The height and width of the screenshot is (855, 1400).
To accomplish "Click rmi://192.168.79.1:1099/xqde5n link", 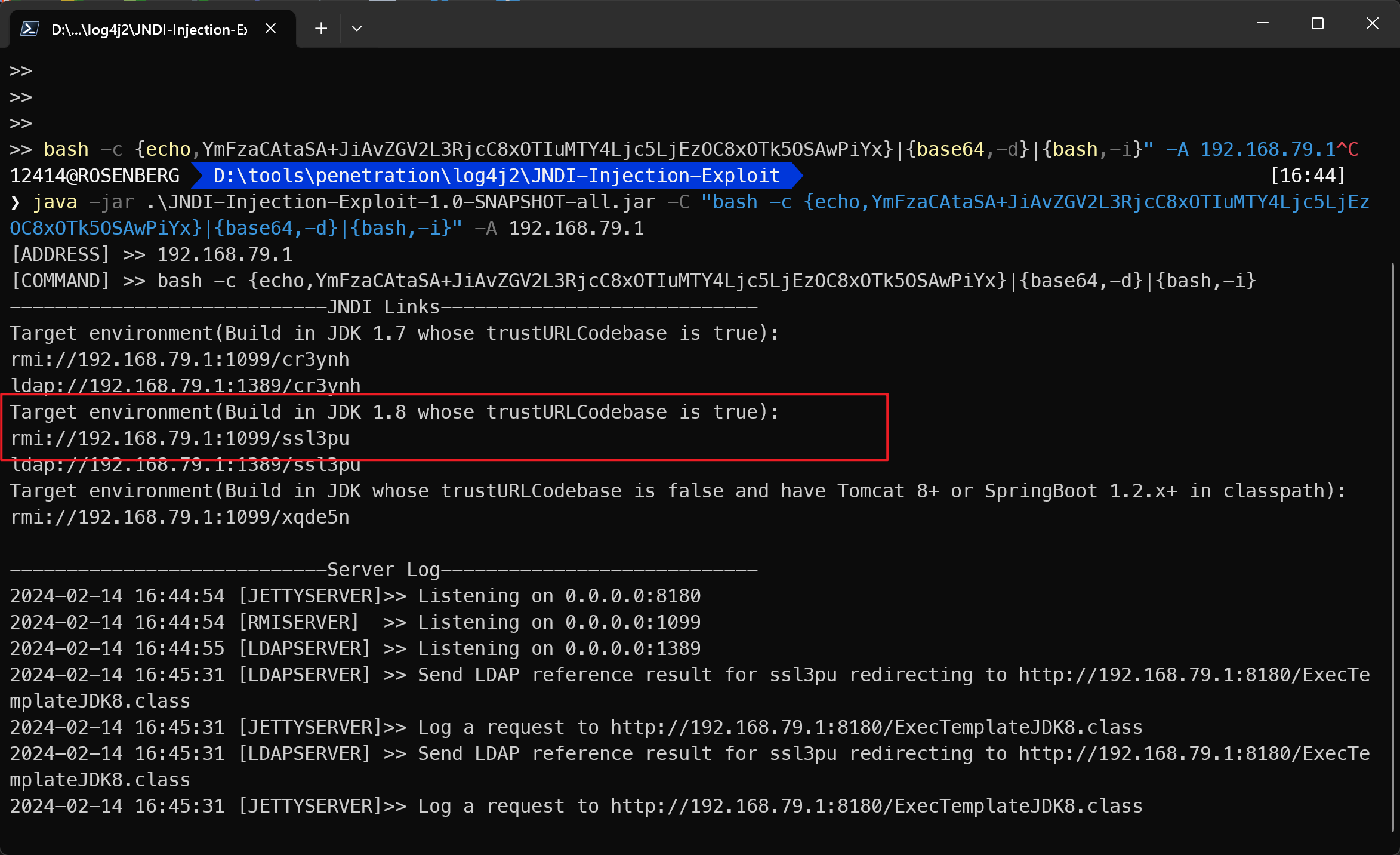I will (x=180, y=517).
